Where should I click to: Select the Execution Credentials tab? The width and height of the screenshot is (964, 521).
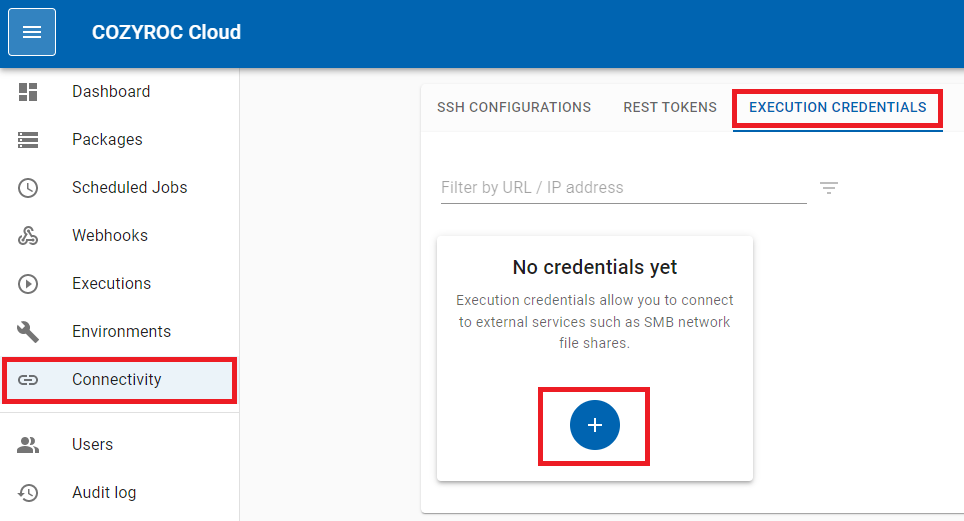click(x=837, y=107)
